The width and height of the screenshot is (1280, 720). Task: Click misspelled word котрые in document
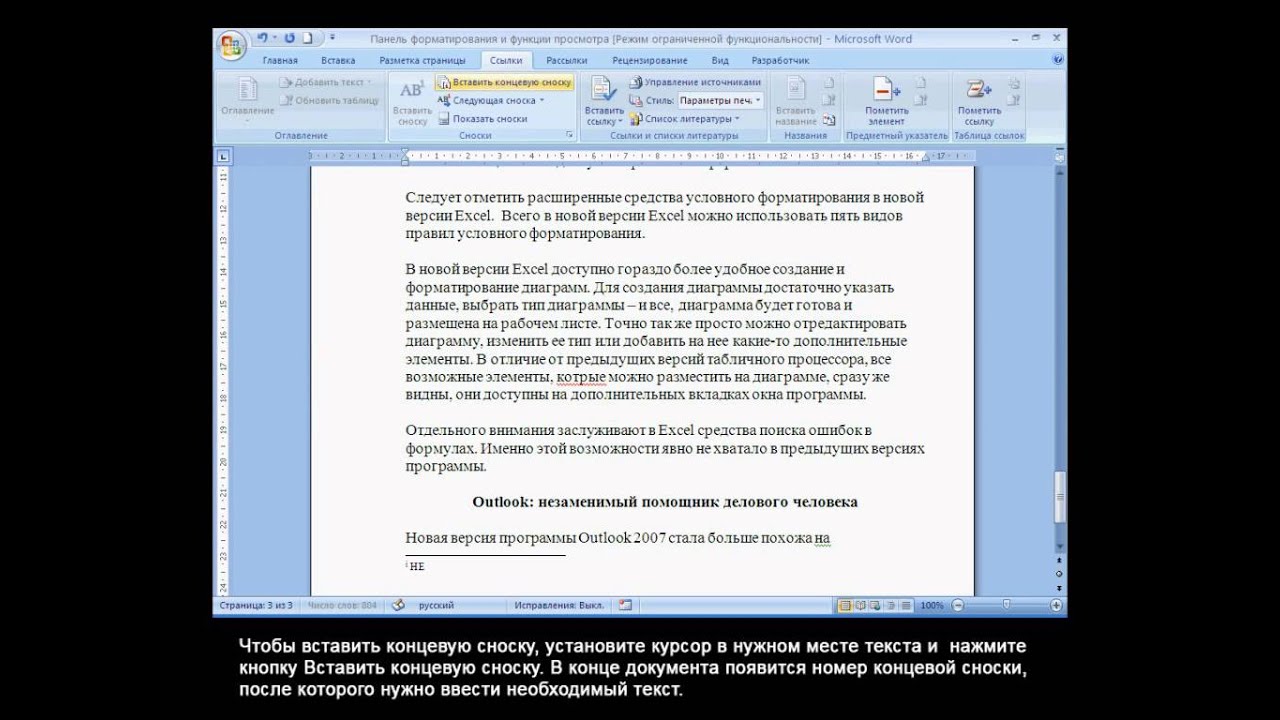click(x=582, y=377)
